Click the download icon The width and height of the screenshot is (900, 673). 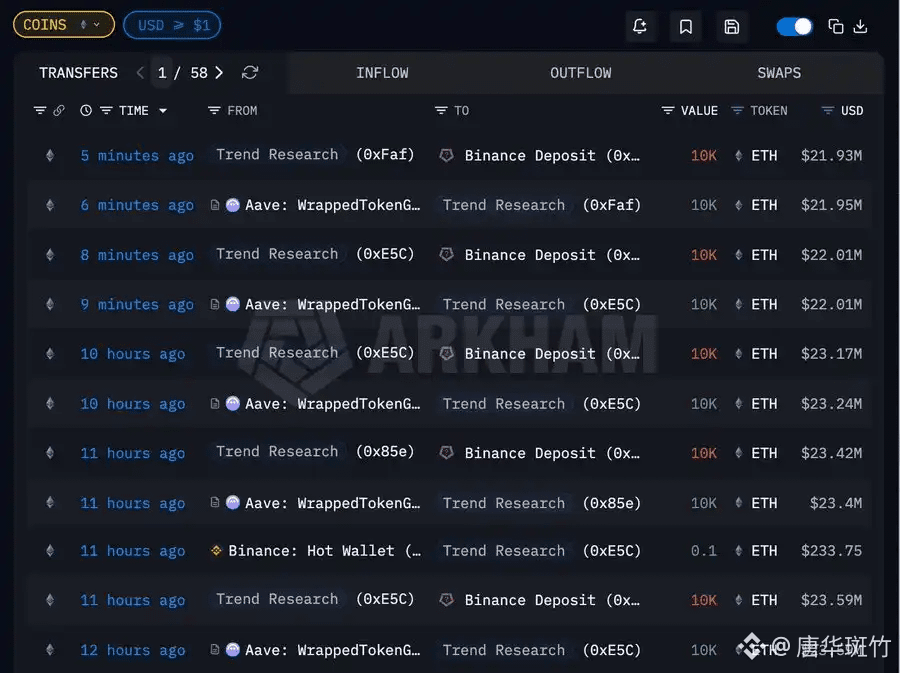860,27
